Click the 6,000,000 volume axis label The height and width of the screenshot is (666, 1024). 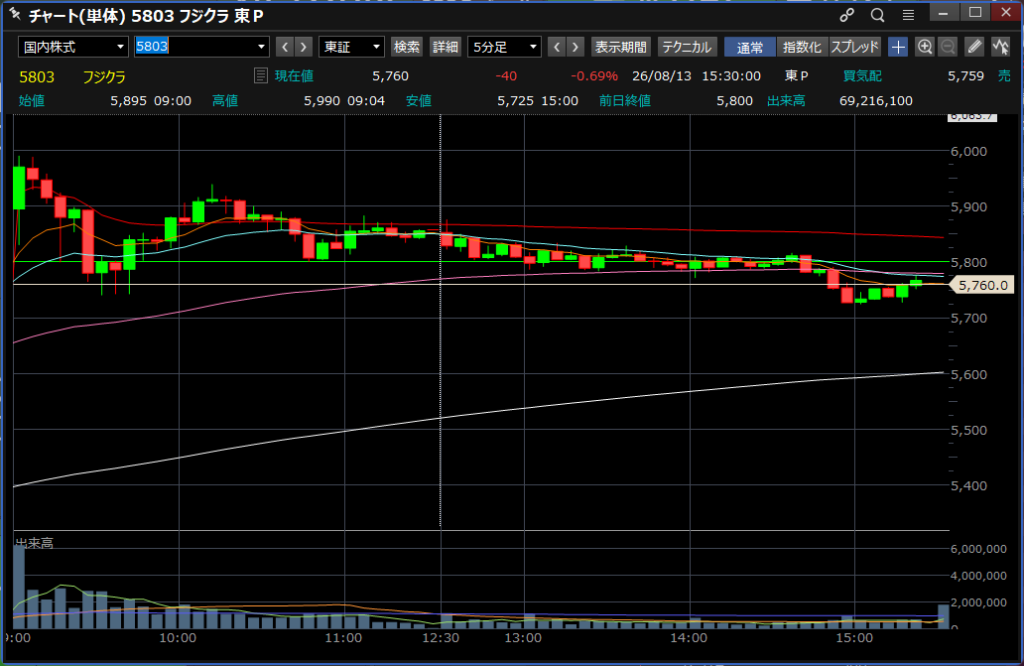click(978, 549)
